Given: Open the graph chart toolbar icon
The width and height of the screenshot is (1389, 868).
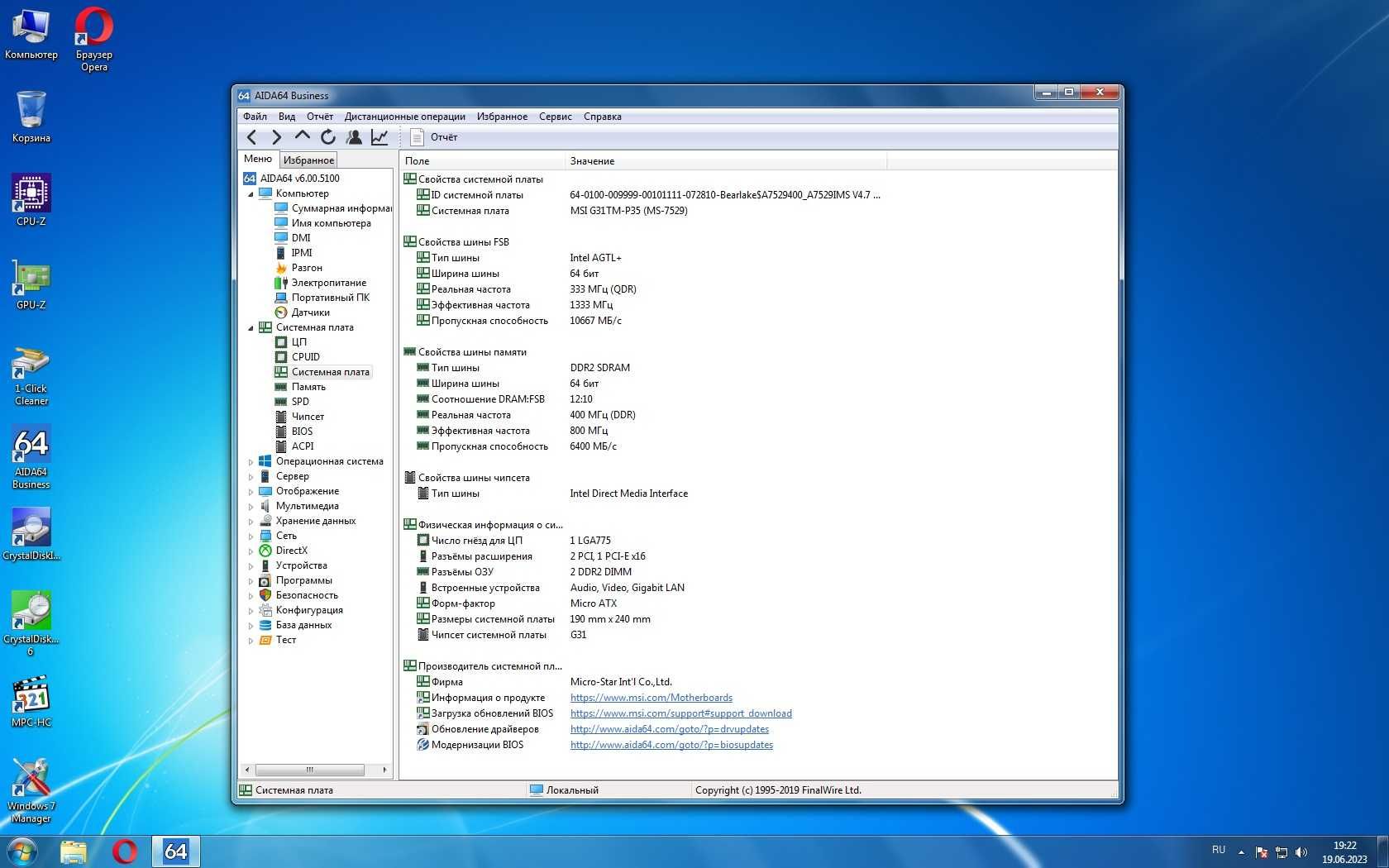Looking at the screenshot, I should coord(379,137).
